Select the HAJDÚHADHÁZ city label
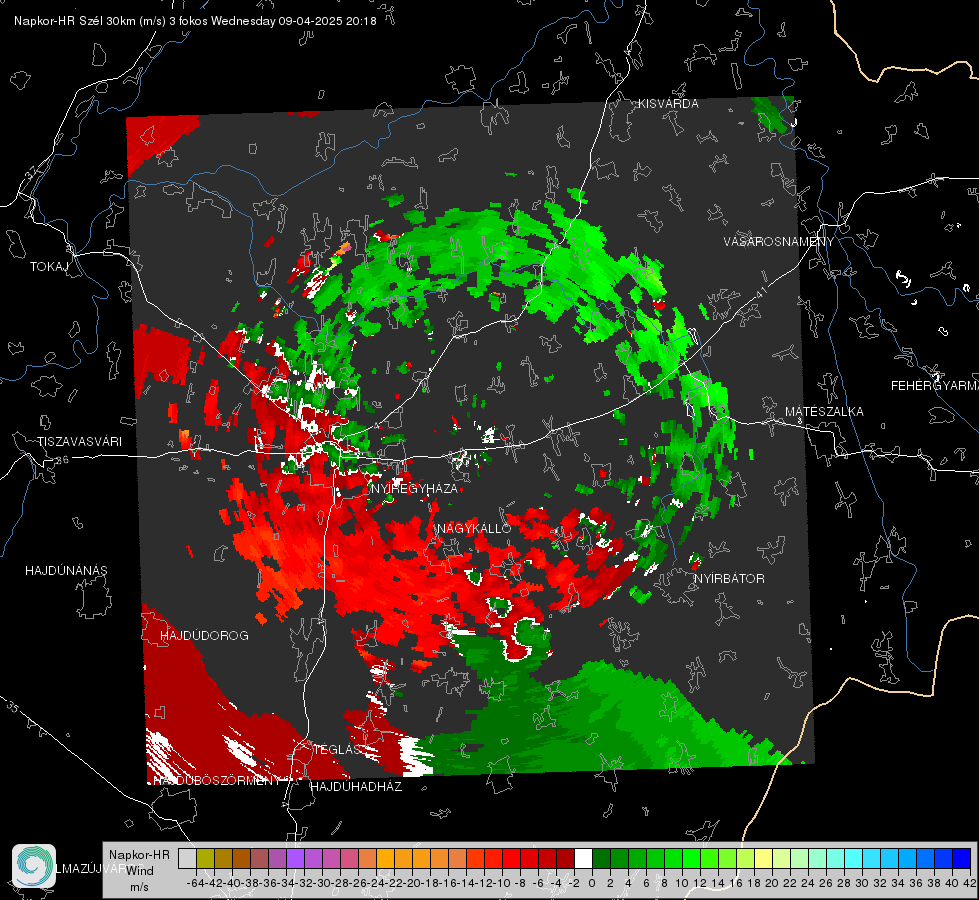This screenshot has width=979, height=900. click(356, 787)
